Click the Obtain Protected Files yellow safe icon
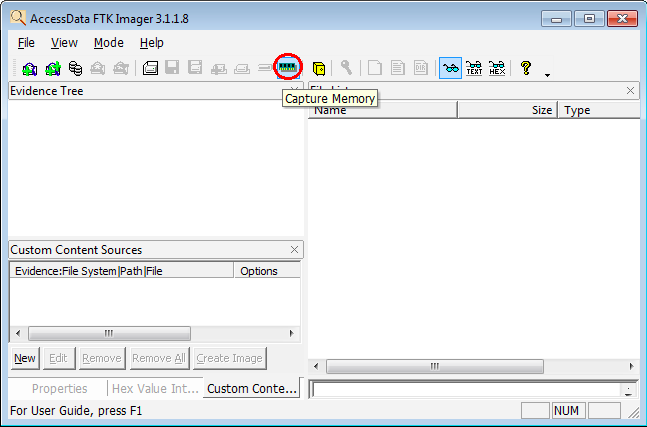The width and height of the screenshot is (647, 427). click(319, 68)
